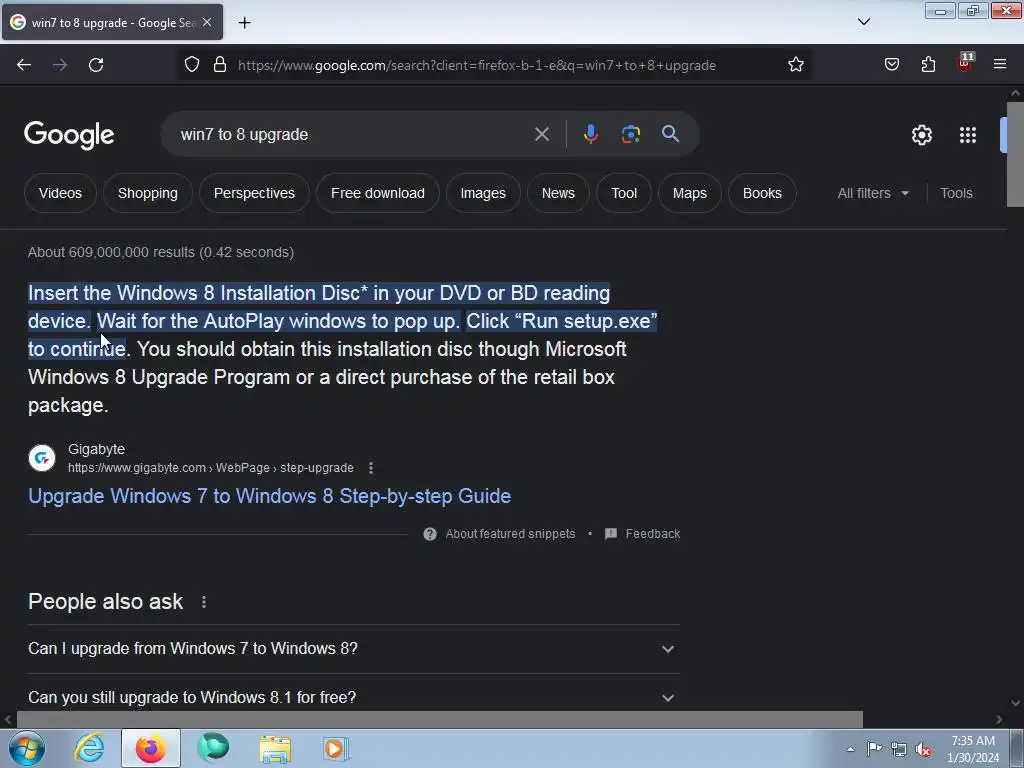The image size is (1024, 768).
Task: Clear the search box with the X icon
Action: (542, 135)
